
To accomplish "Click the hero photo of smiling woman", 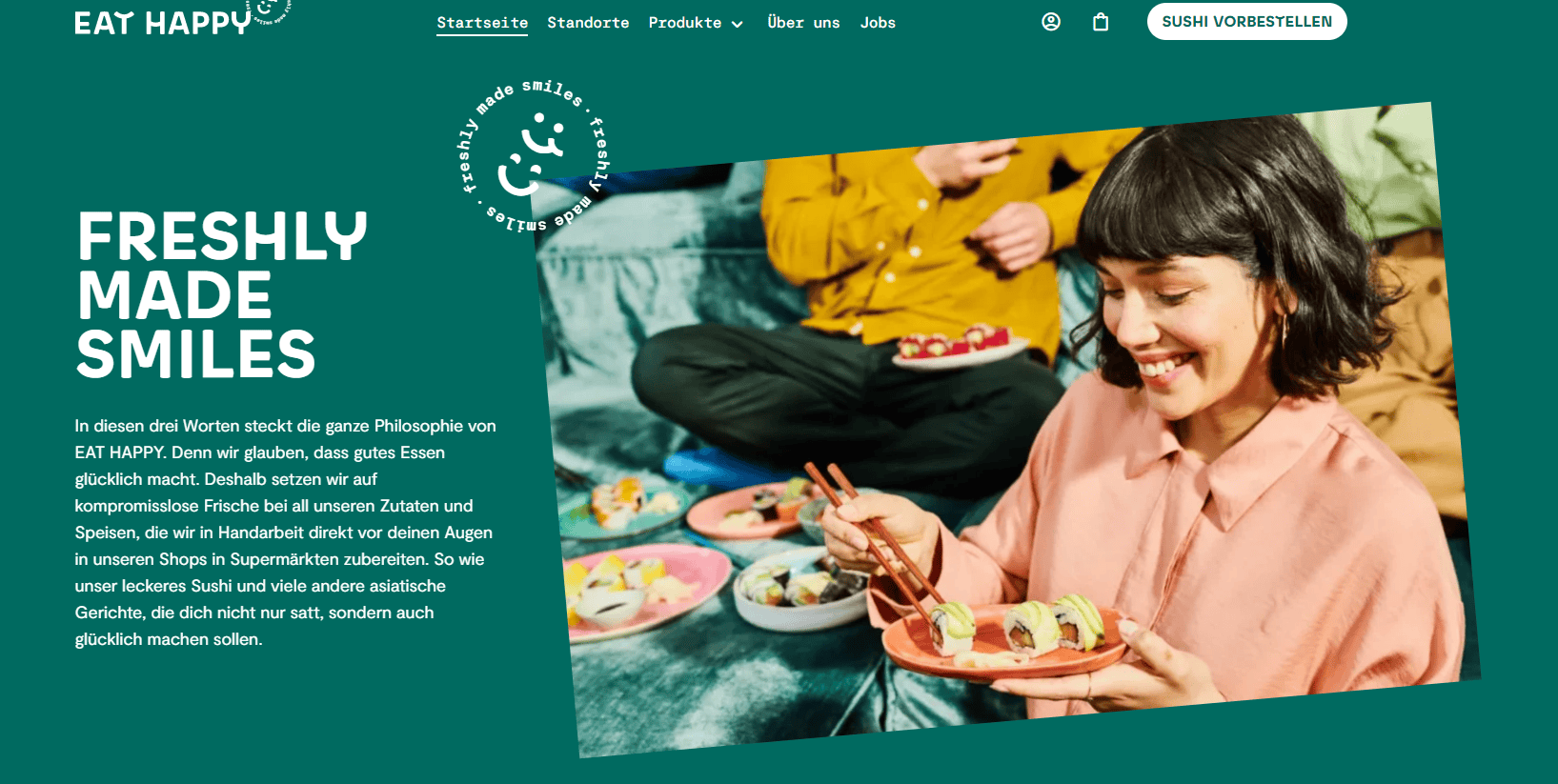I will (1008, 429).
